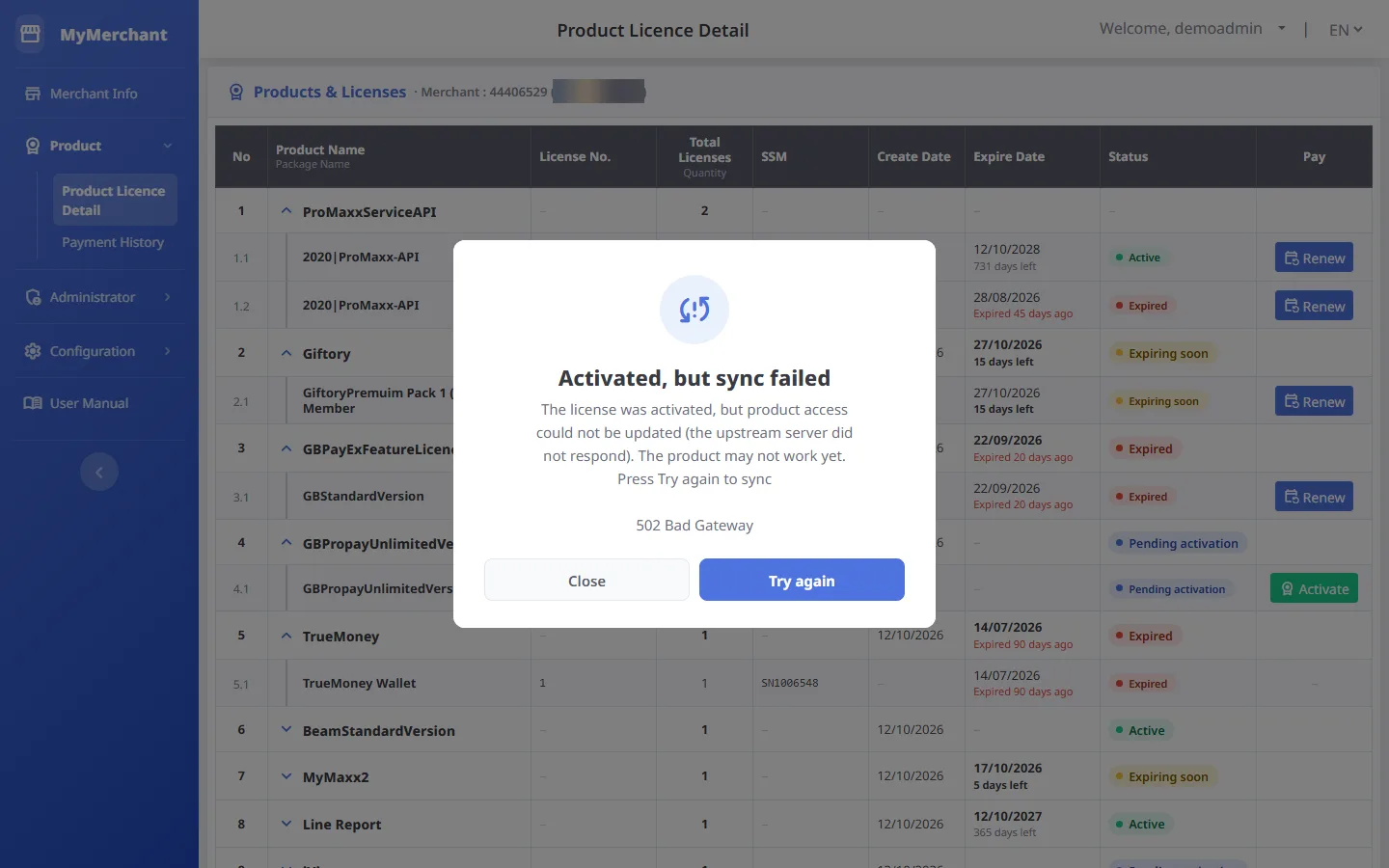The width and height of the screenshot is (1389, 868).
Task: Expand the Administrator menu
Action: coord(99,297)
